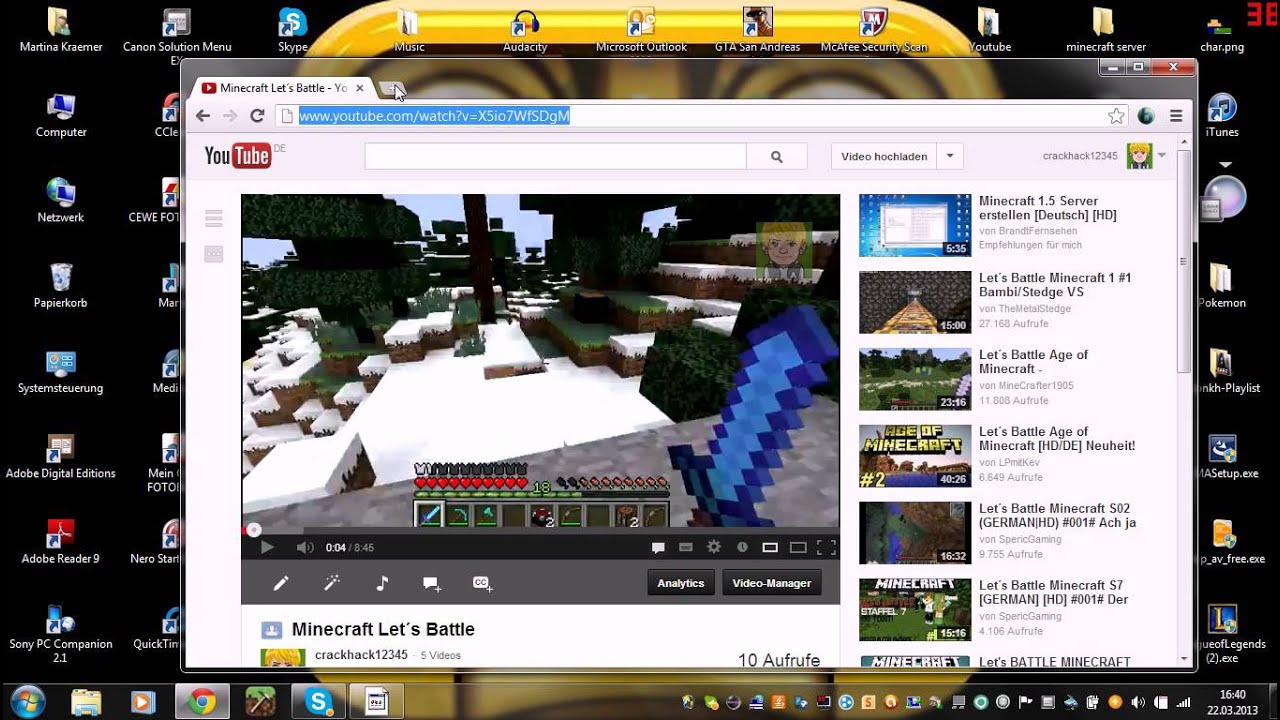Open Adobe Reader 9 desktop shortcut
1280x720 pixels.
pos(60,542)
